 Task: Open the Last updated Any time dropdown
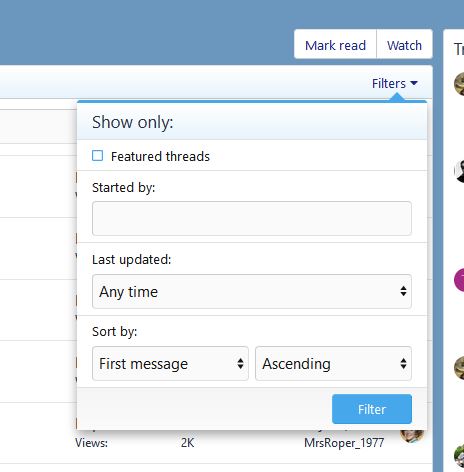pyautogui.click(x=252, y=291)
